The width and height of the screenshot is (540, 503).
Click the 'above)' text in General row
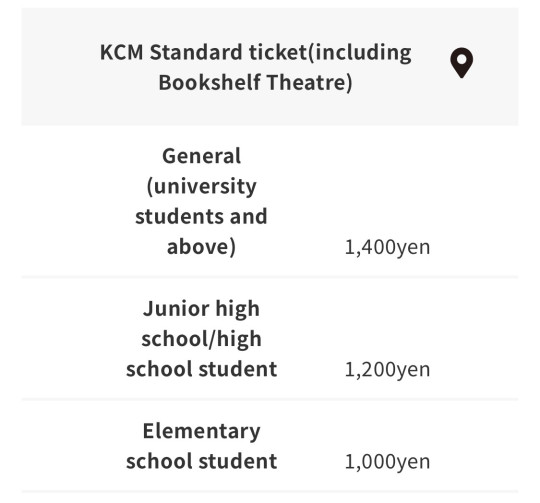(201, 247)
